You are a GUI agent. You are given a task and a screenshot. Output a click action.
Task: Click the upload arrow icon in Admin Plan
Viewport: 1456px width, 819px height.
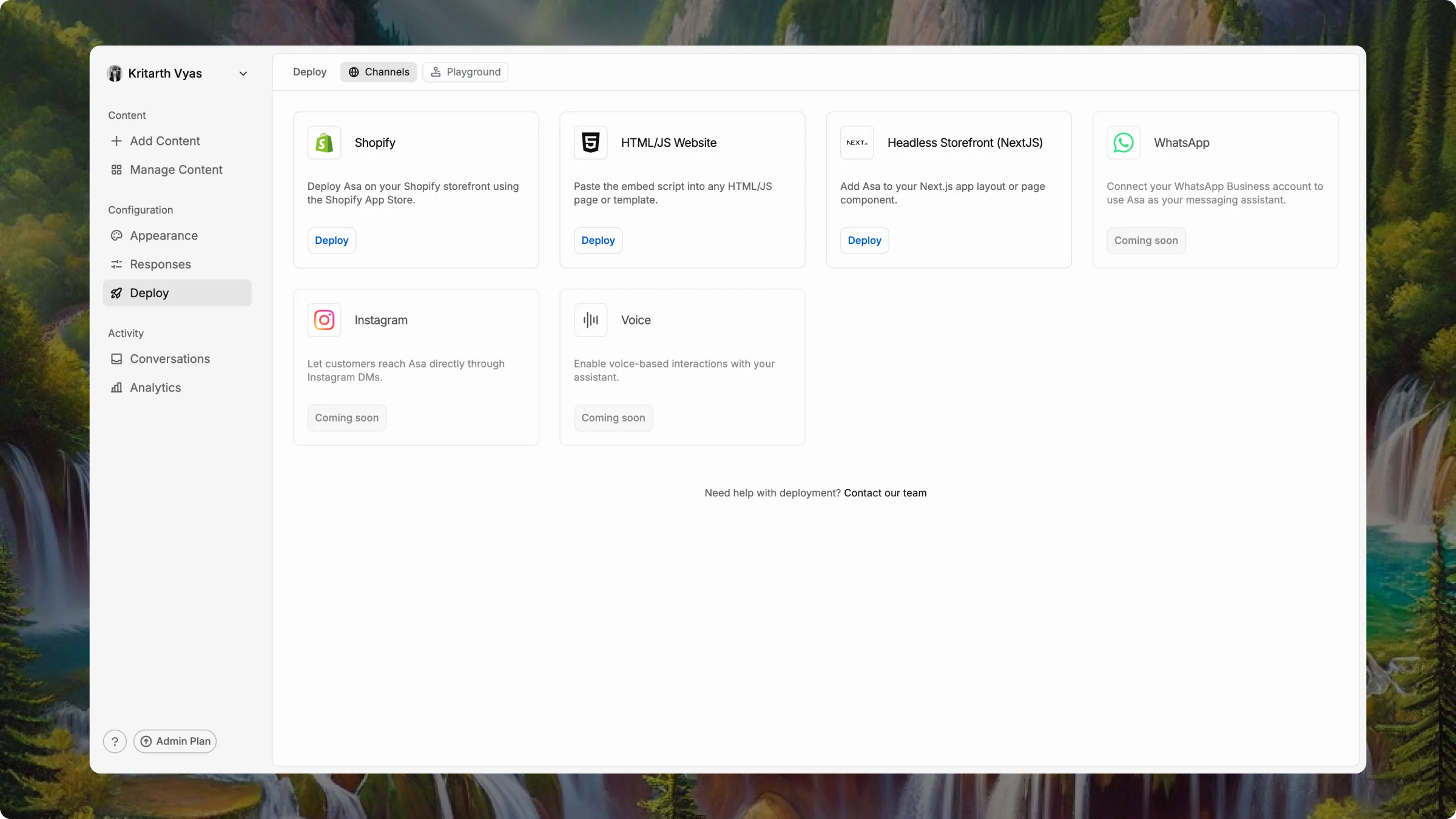click(146, 741)
